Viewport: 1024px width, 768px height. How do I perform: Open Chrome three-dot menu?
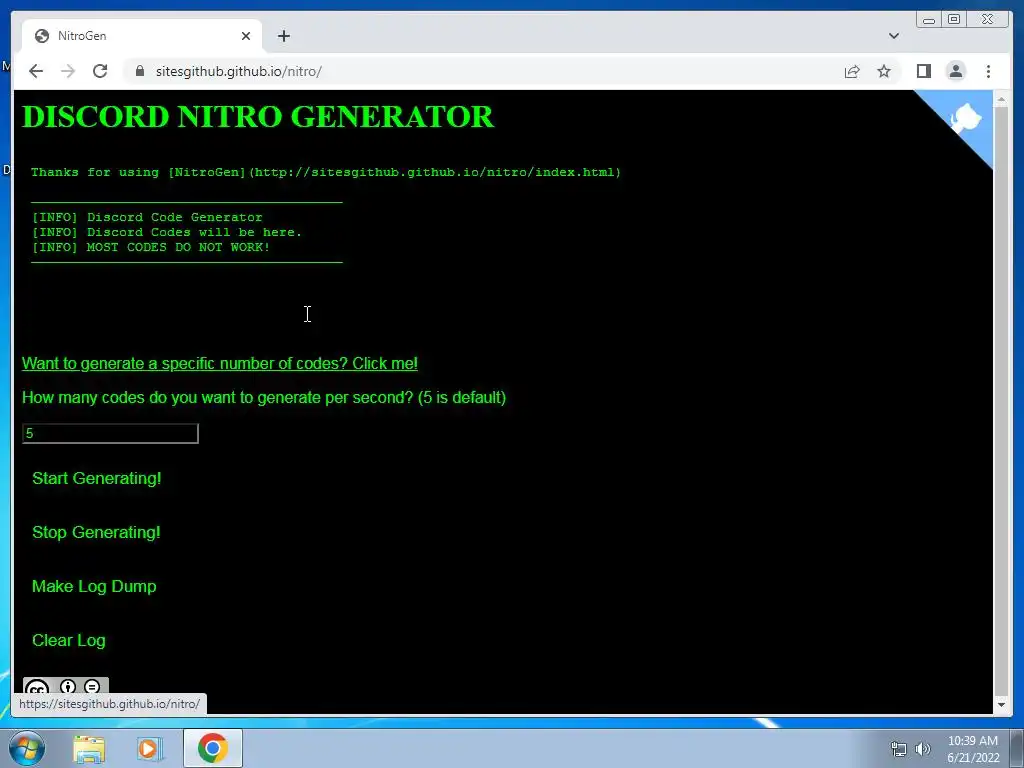click(x=988, y=71)
